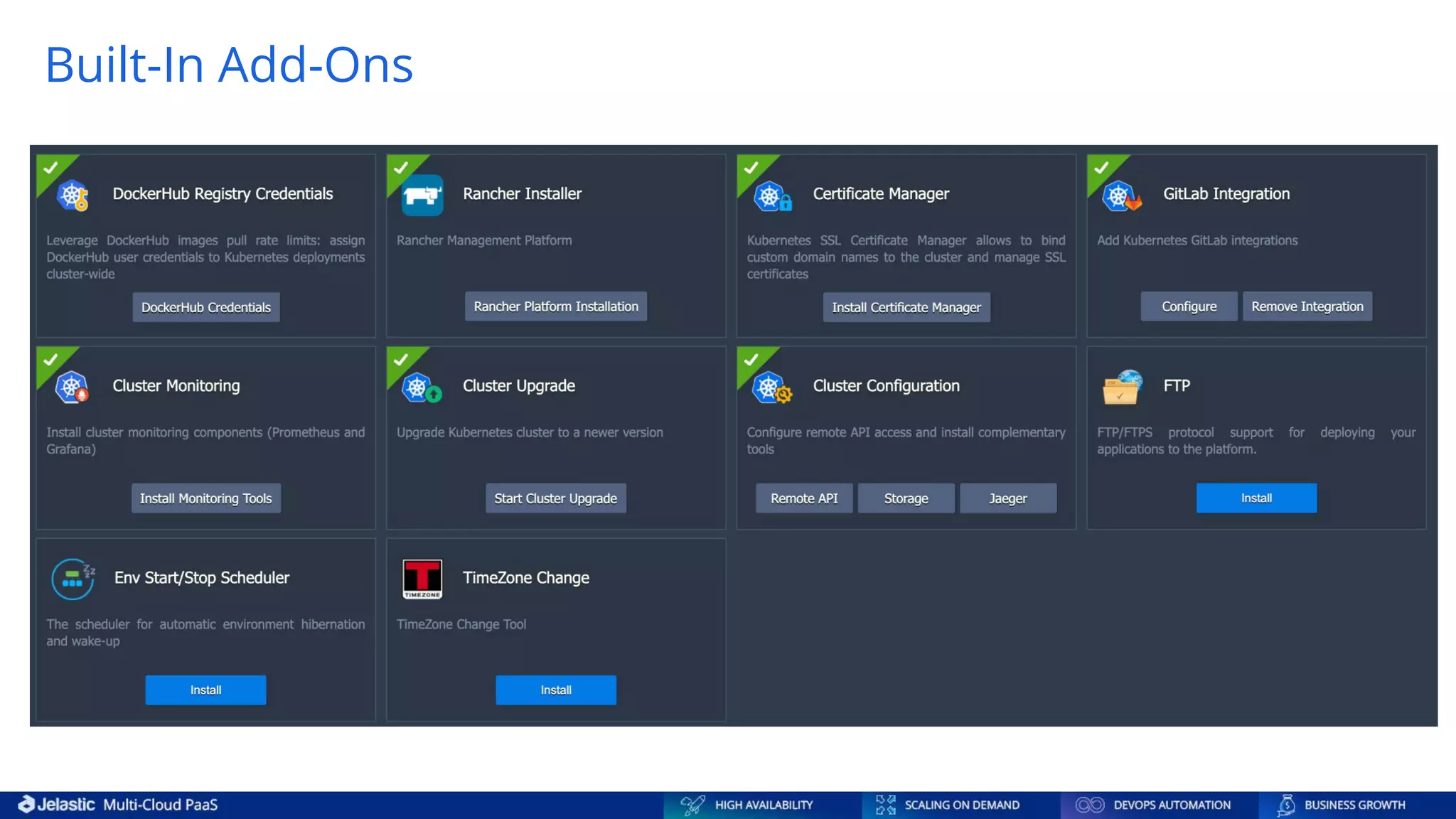This screenshot has width=1456, height=819.
Task: Click the Cluster Monitoring icon
Action: 72,387
